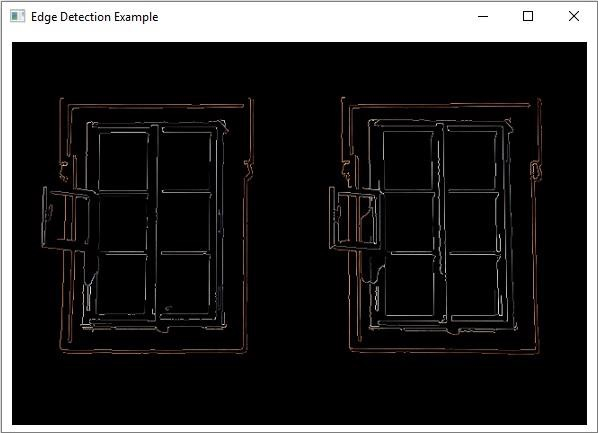Image resolution: width=600 pixels, height=433 pixels.
Task: Close the Edge Detection Example window
Action: (574, 16)
